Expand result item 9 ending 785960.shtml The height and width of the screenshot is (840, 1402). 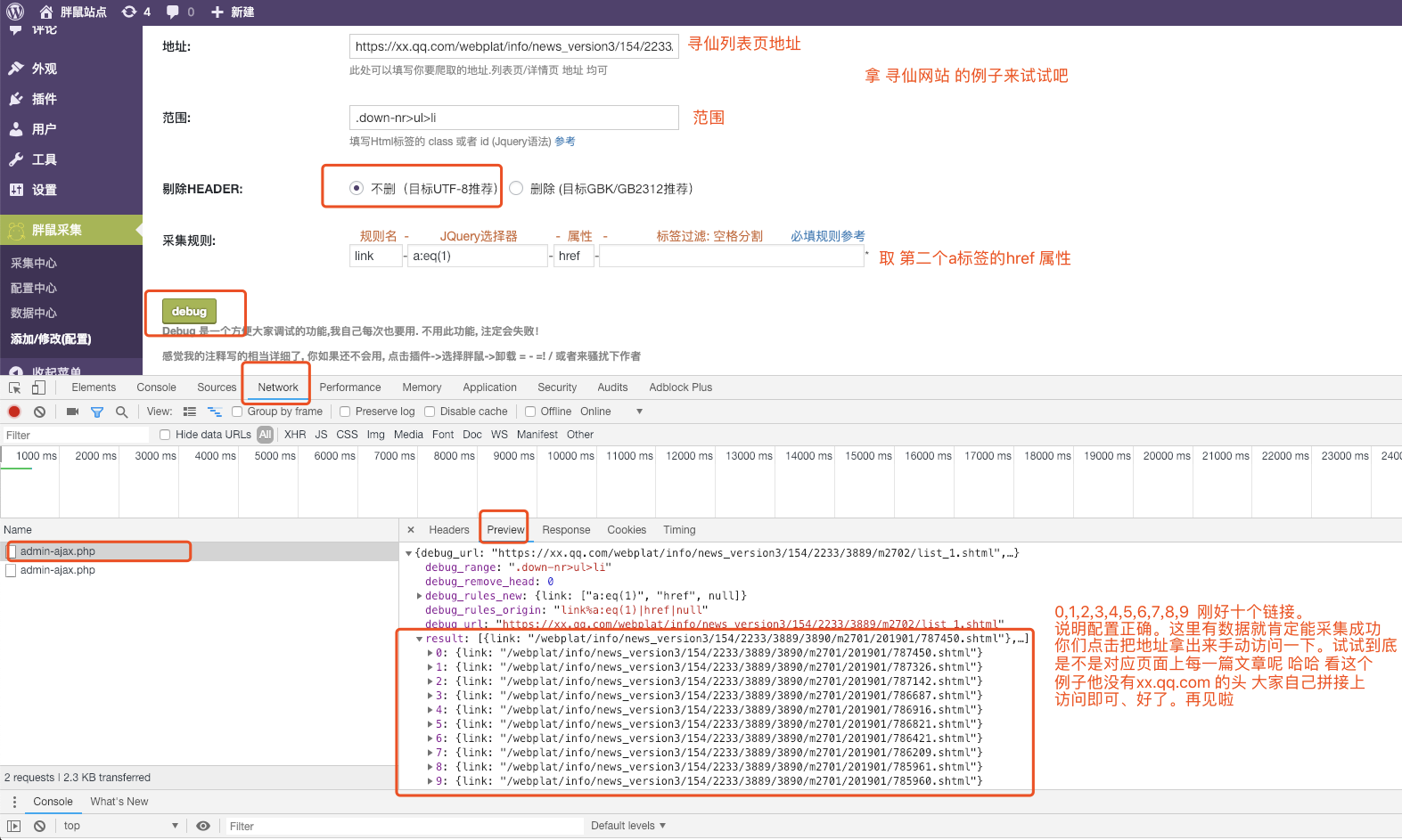430,781
